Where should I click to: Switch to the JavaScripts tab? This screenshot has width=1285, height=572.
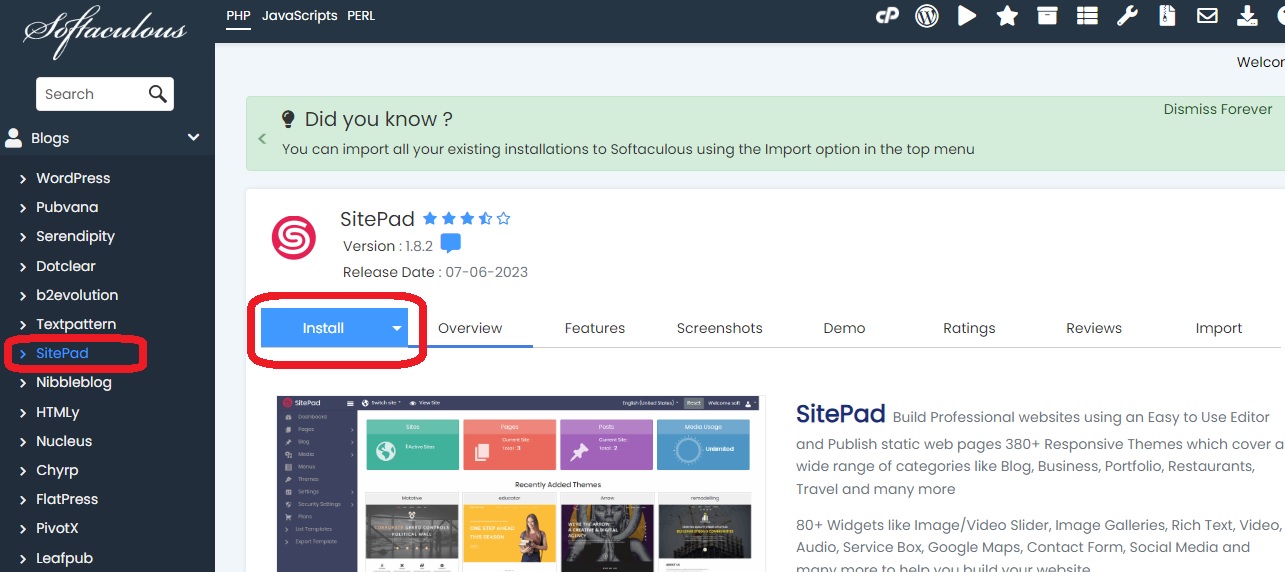(x=299, y=16)
